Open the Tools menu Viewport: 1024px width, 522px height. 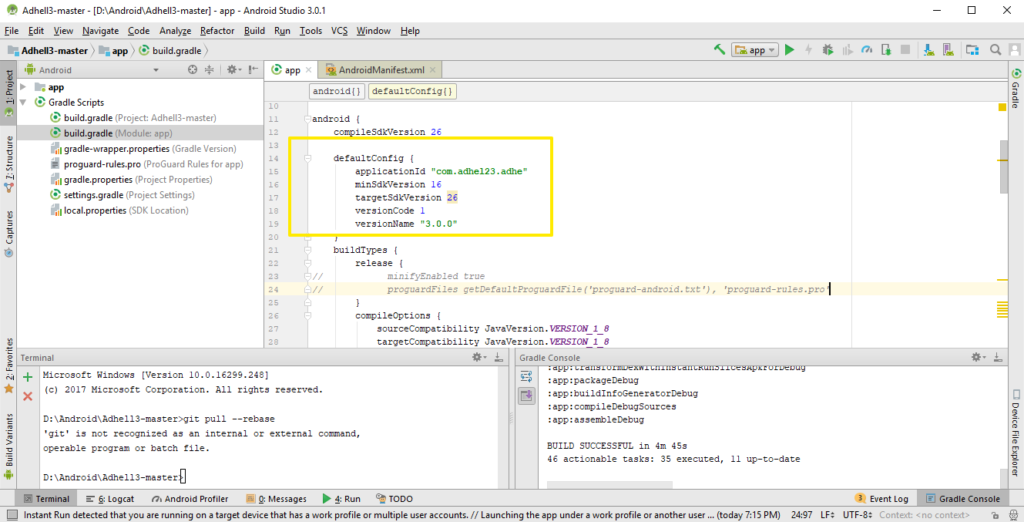point(311,31)
